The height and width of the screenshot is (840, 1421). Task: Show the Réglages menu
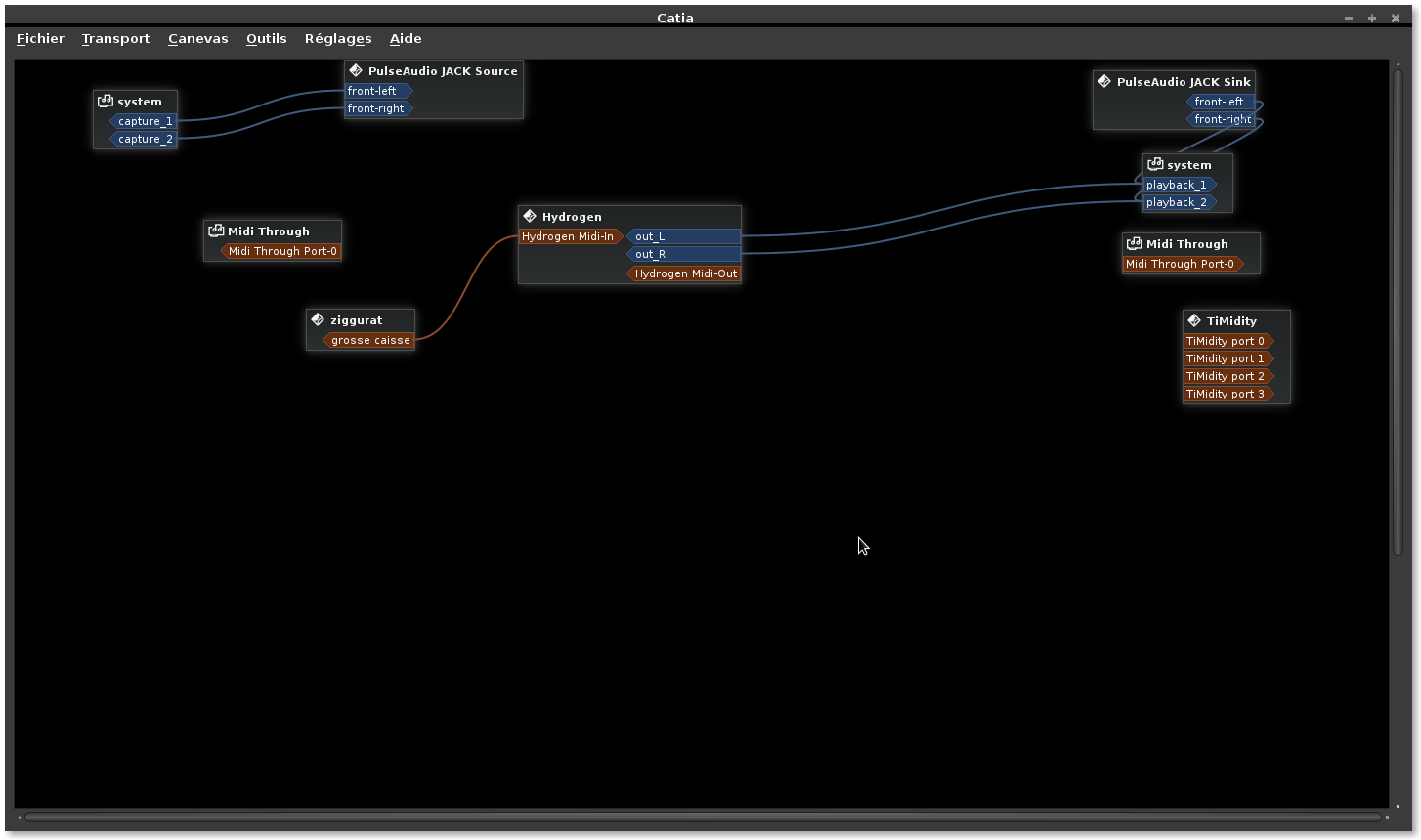point(337,38)
